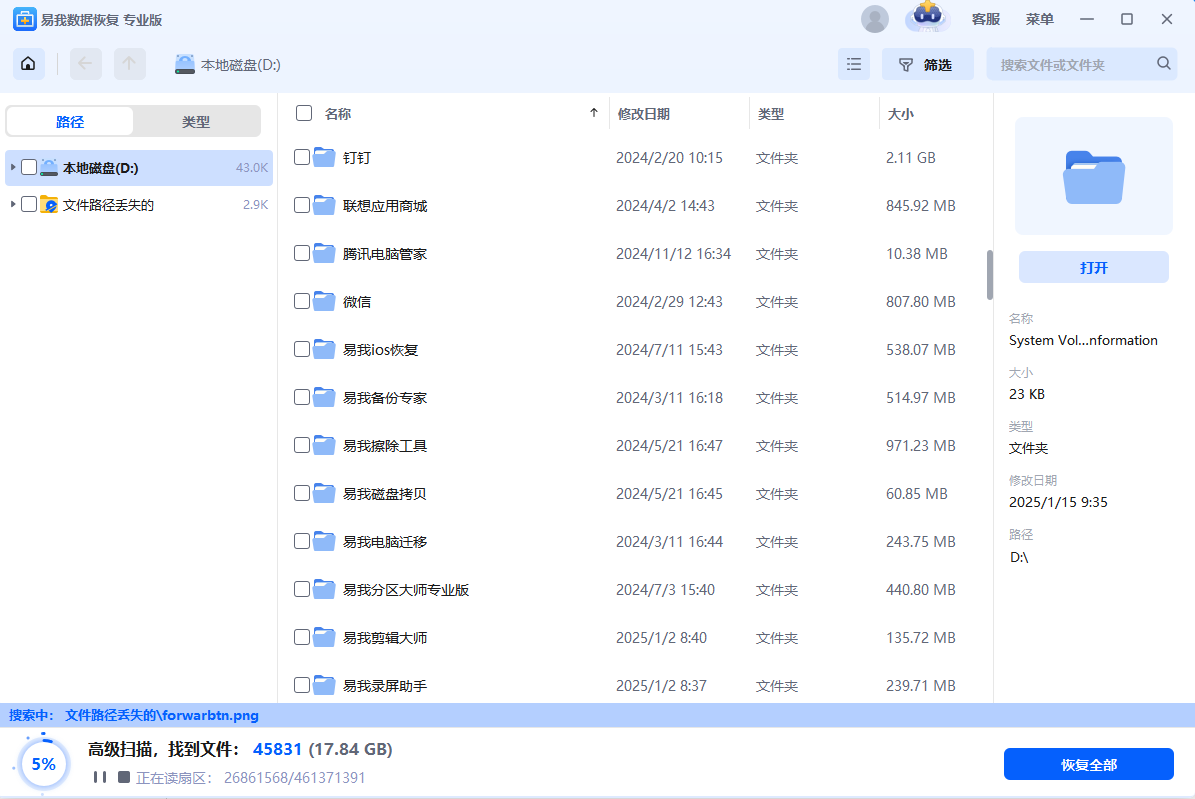
Task: Open the robot assistant mascot icon
Action: (x=927, y=17)
